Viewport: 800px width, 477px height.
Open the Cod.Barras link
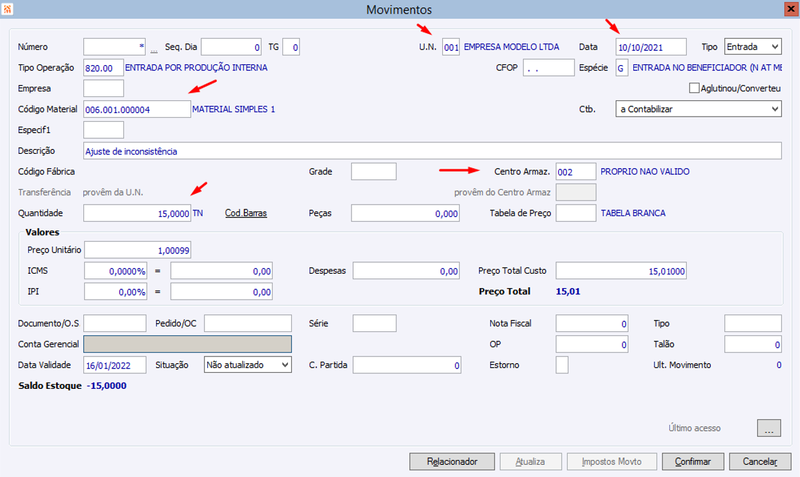click(x=246, y=213)
